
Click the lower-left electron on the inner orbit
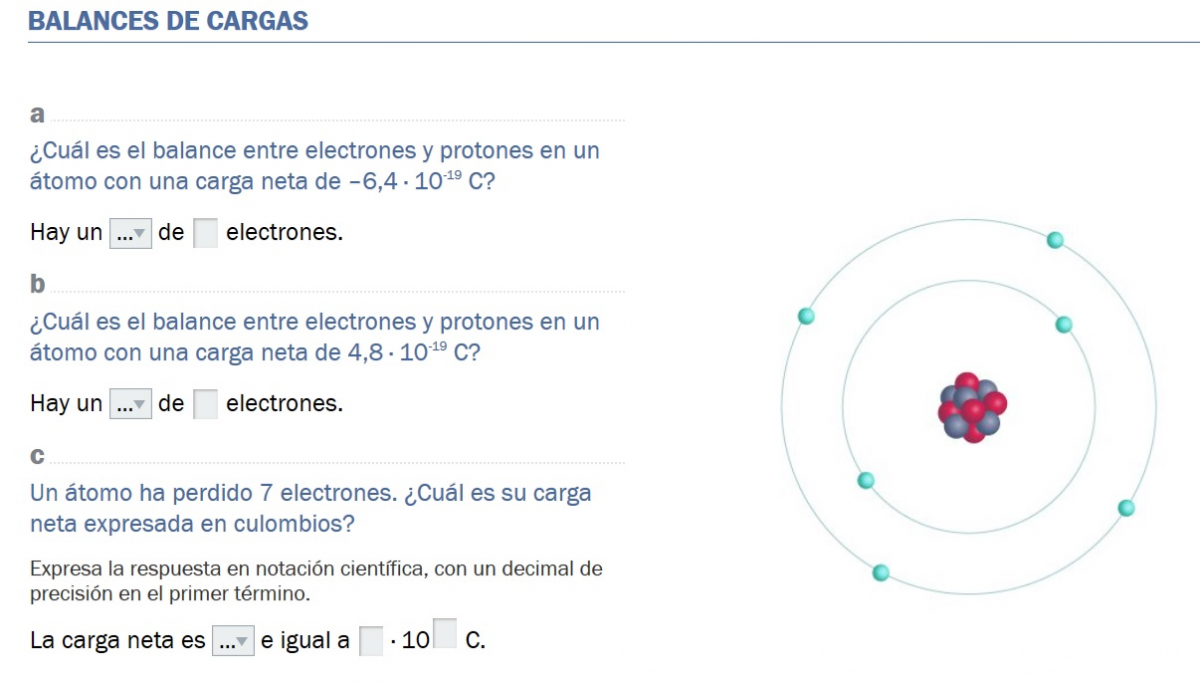point(866,481)
